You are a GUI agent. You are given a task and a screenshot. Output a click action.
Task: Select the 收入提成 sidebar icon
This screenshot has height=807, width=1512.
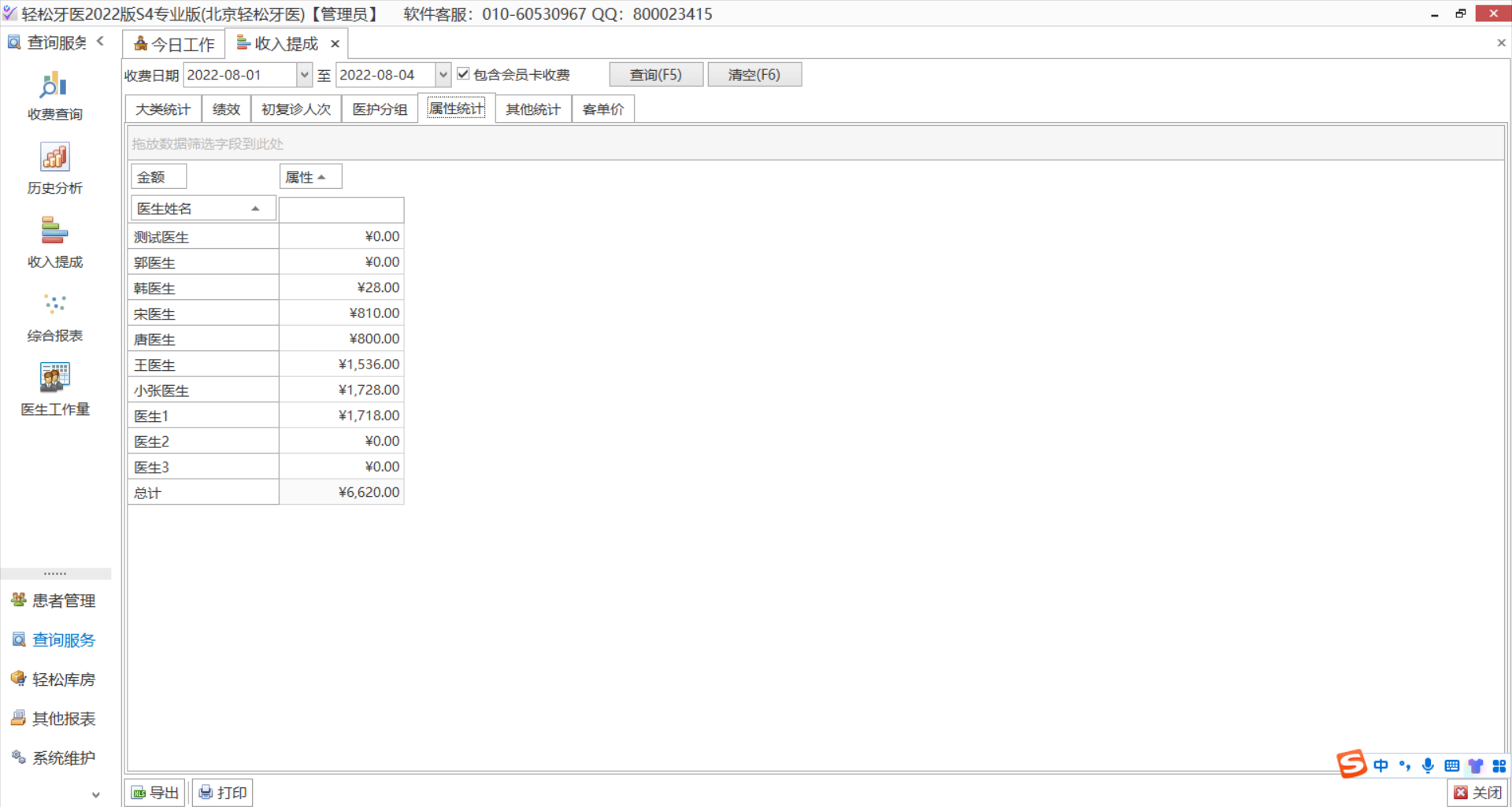point(54,242)
